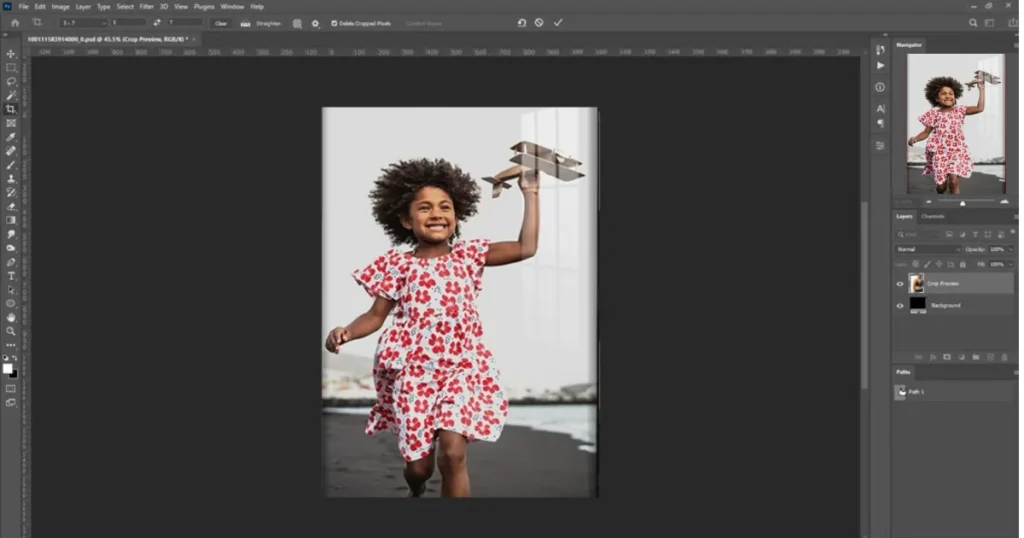Uncheck Delete Cropped Pixels checkbox
Image resolution: width=1024 pixels, height=538 pixels.
(334, 23)
